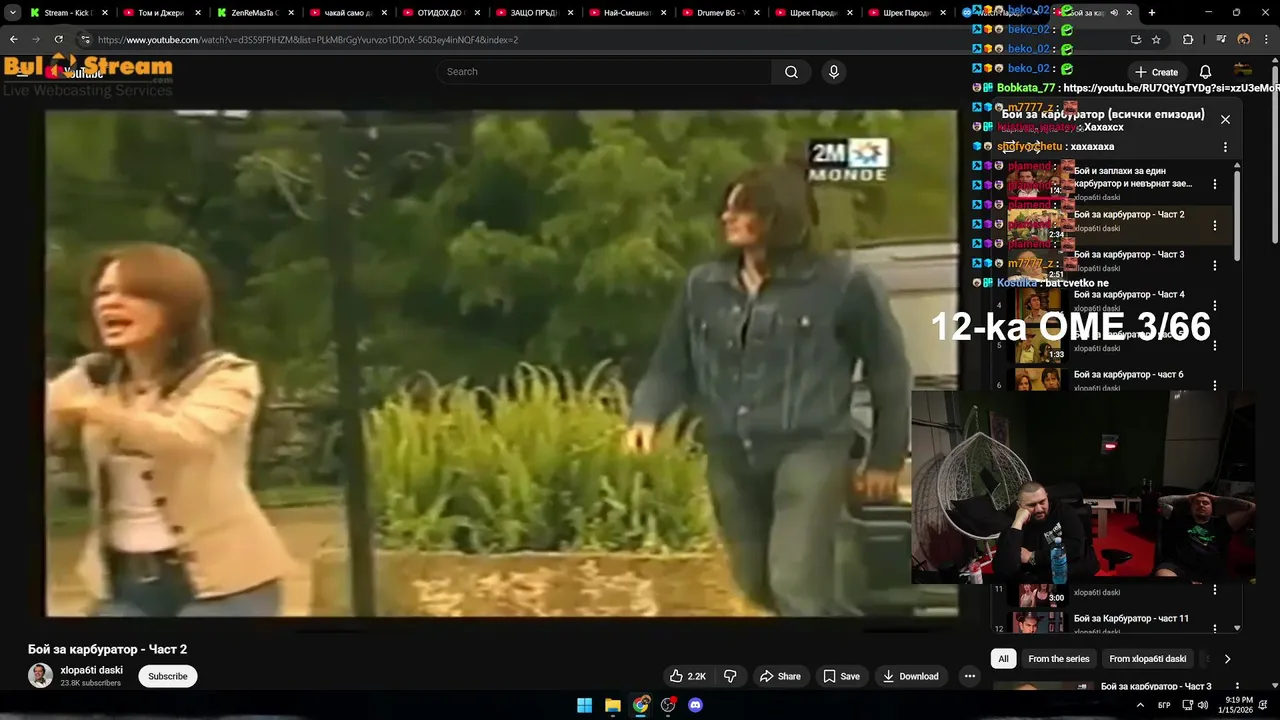
Task: Show hidden system tray icons chevron
Action: point(1140,705)
